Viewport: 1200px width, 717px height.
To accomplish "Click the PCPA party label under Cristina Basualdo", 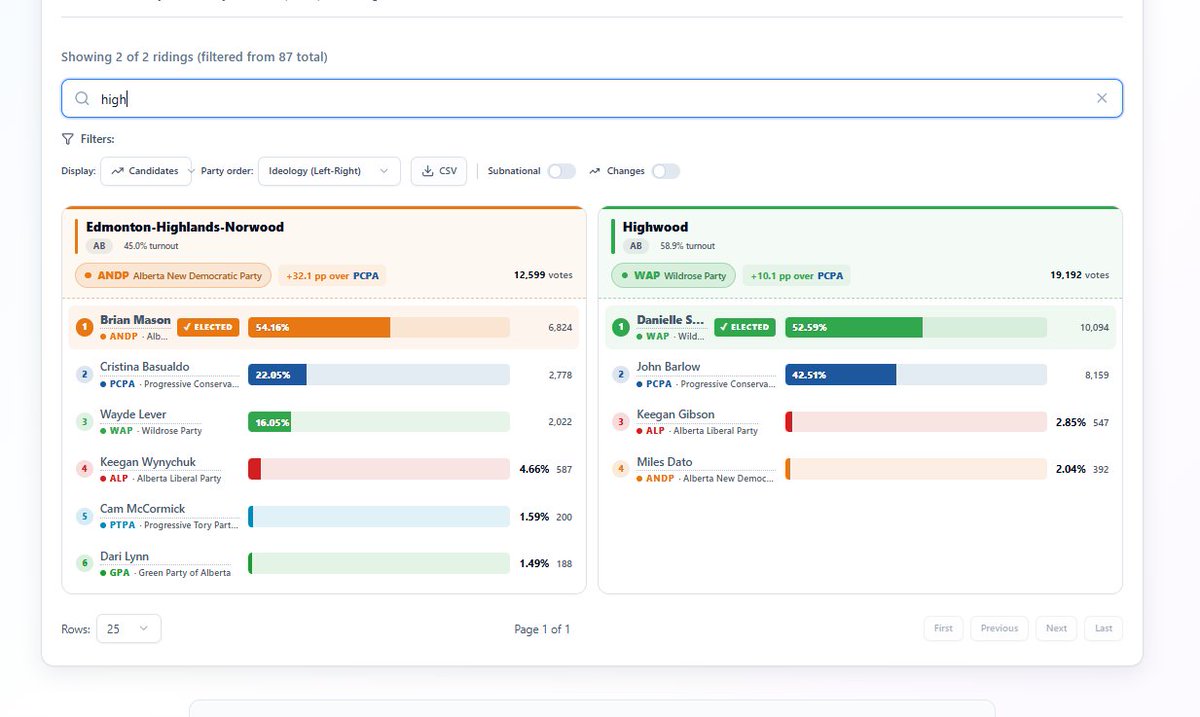I will pos(170,384).
